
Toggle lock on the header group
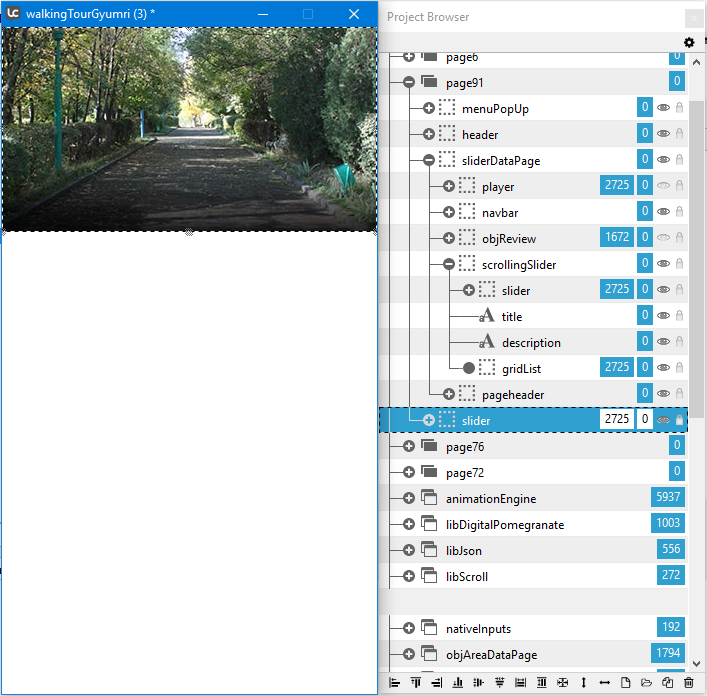[x=679, y=134]
